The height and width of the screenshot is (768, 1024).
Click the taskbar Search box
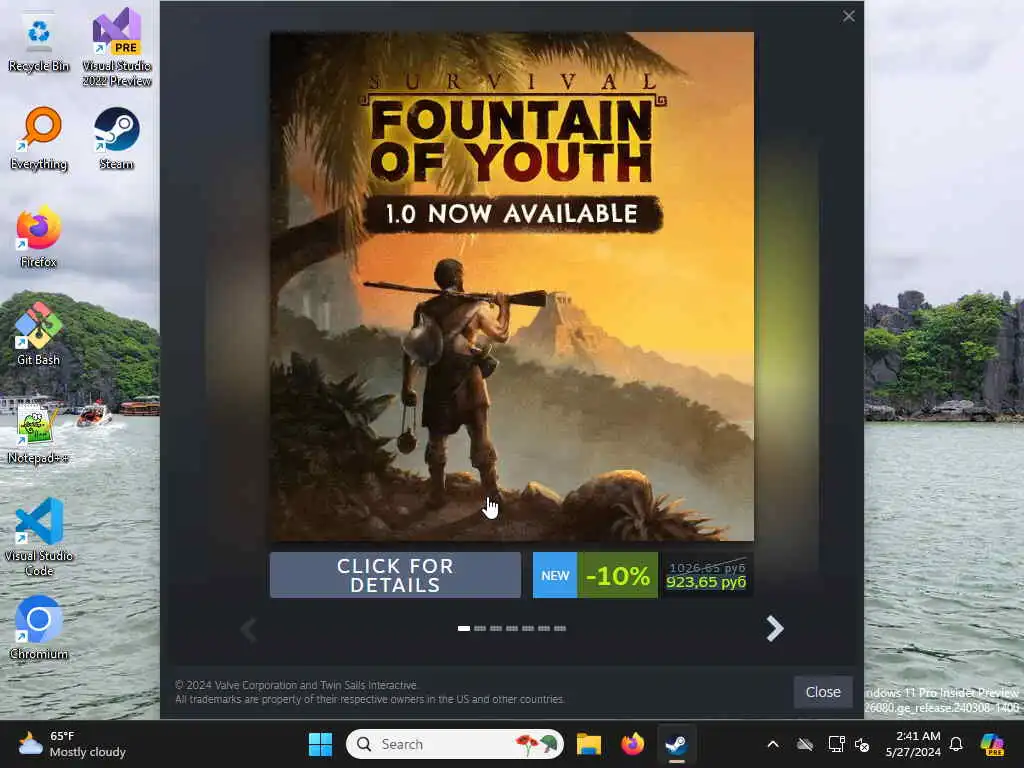click(x=455, y=744)
